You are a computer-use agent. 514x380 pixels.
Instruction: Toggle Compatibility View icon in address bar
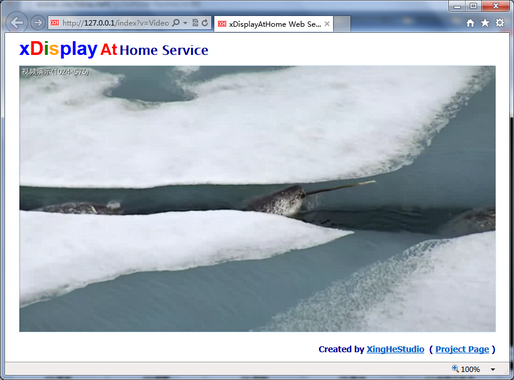[195, 23]
